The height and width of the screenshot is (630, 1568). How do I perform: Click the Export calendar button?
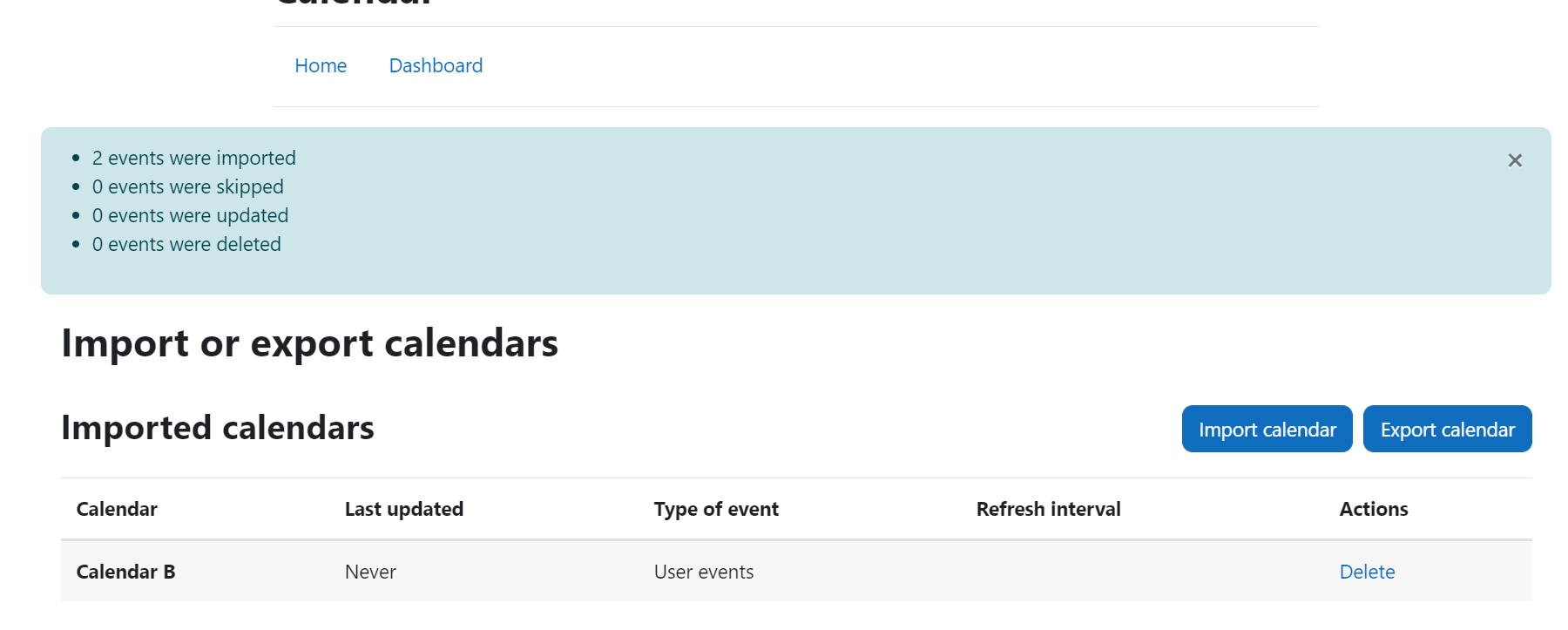pyautogui.click(x=1447, y=429)
